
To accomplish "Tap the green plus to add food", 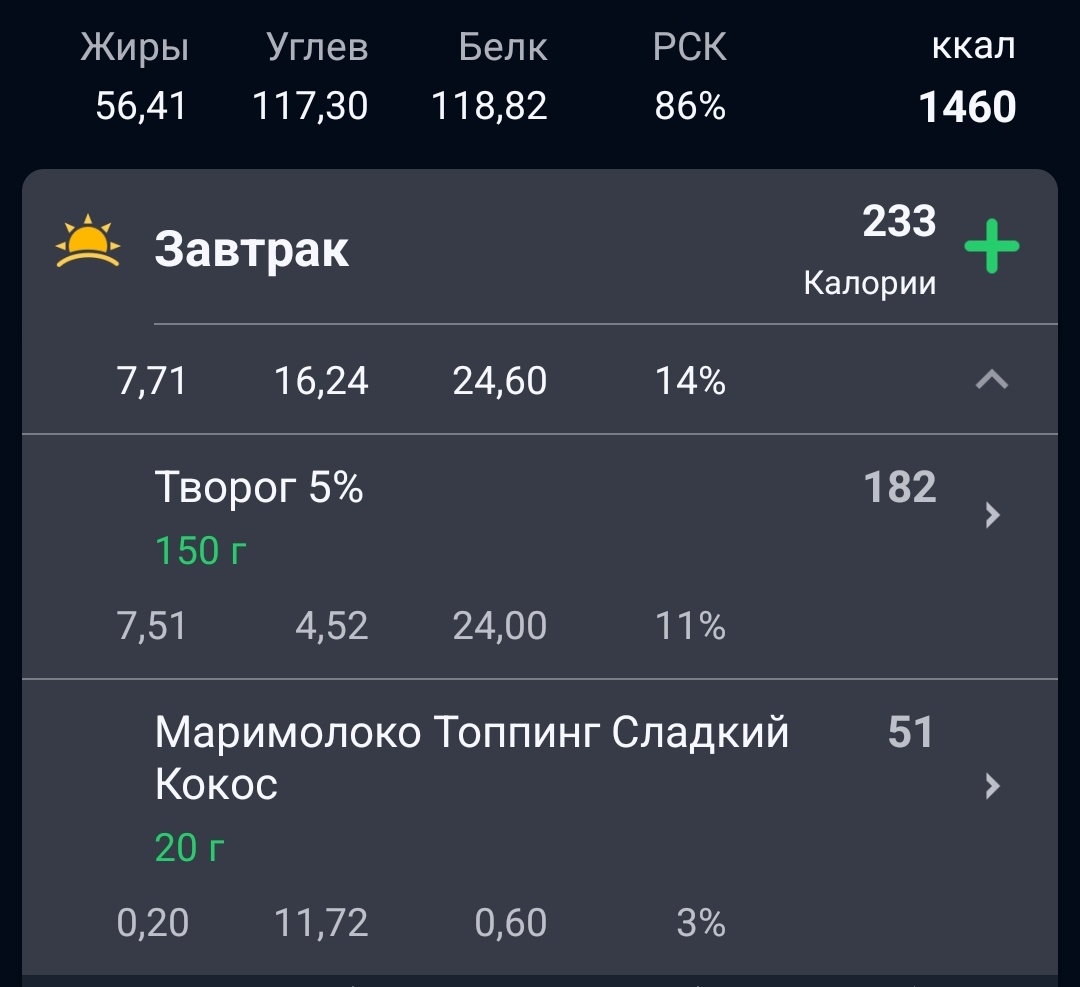I will coord(993,245).
